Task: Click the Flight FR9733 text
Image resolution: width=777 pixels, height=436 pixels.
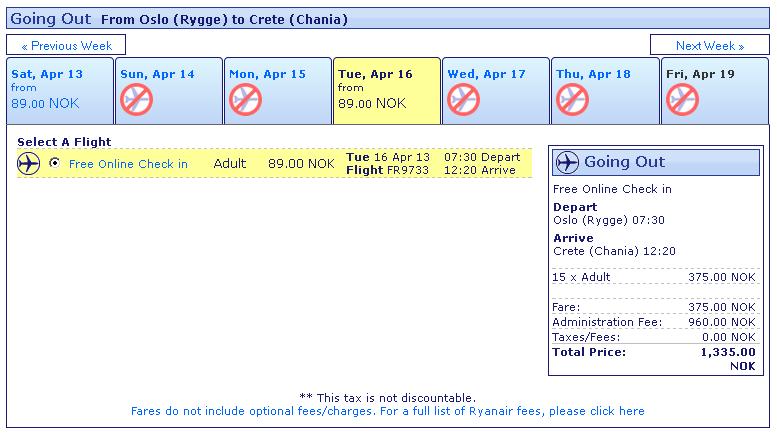Action: point(388,170)
